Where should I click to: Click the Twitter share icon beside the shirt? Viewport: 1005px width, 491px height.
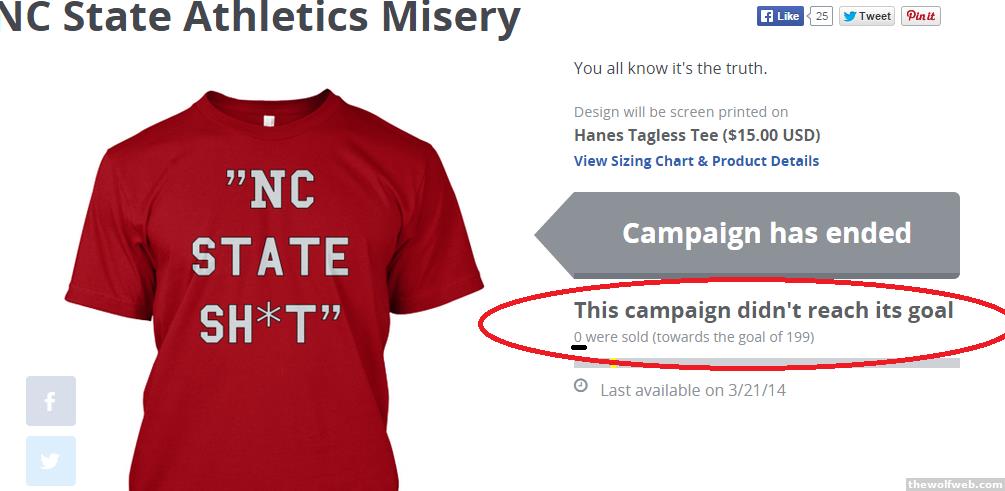[x=51, y=461]
